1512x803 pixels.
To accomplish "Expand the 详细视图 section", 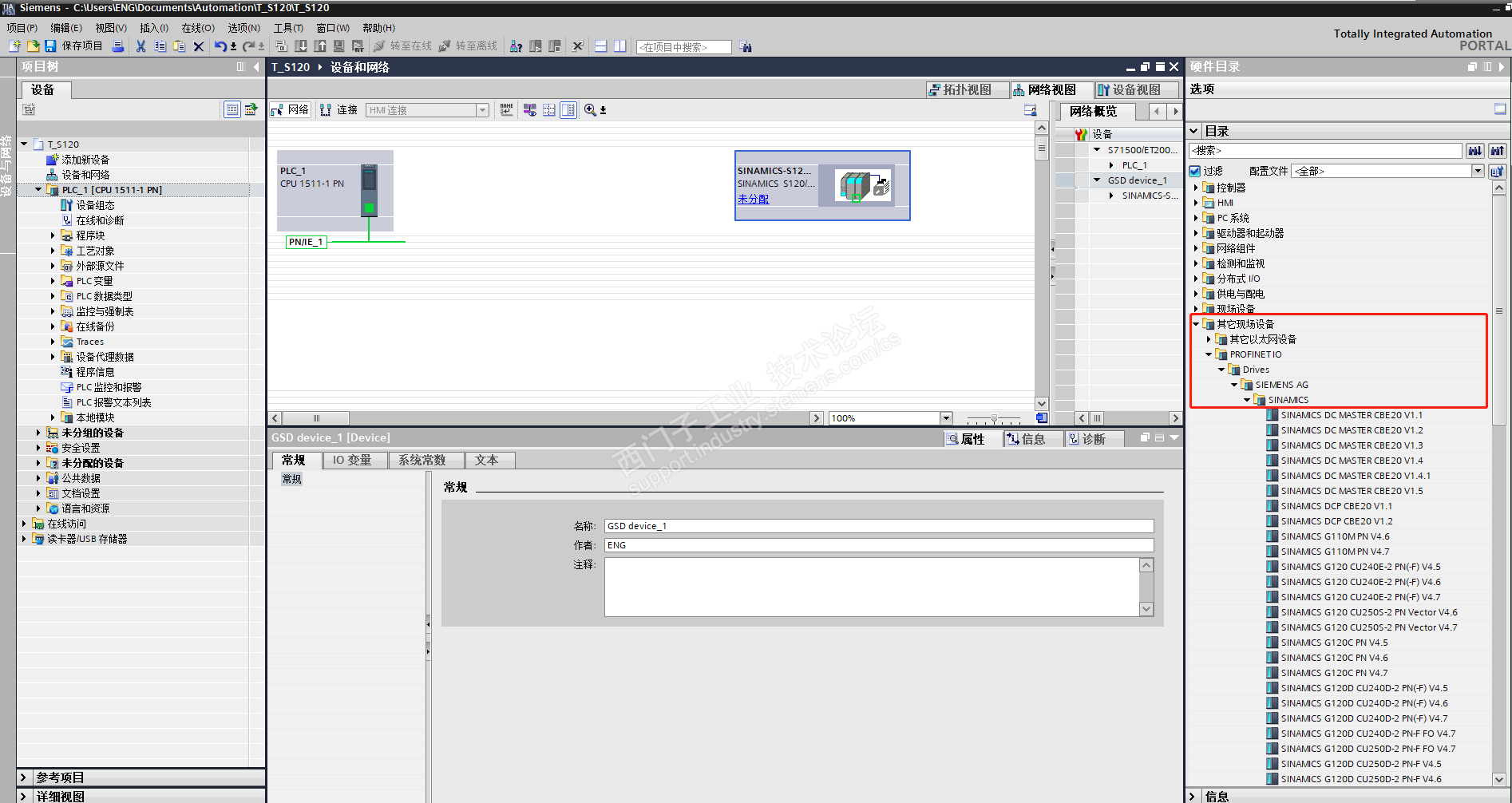I will pyautogui.click(x=23, y=797).
